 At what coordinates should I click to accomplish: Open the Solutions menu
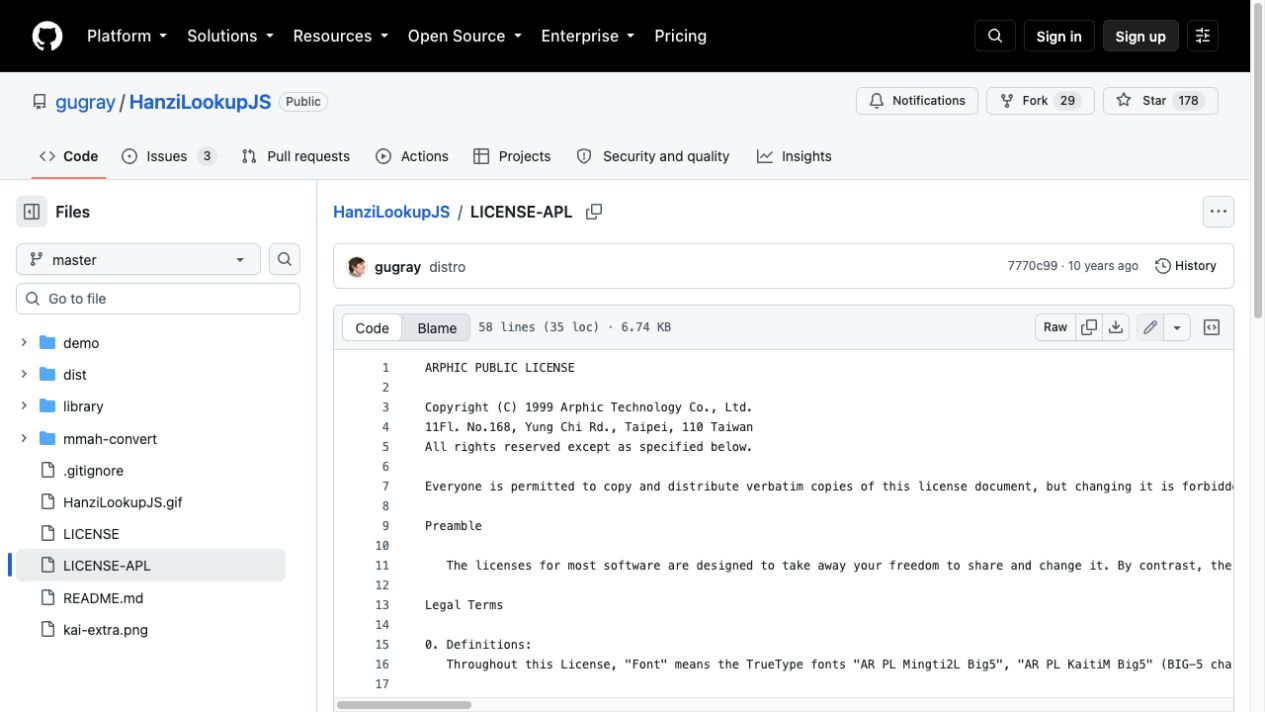pyautogui.click(x=230, y=36)
